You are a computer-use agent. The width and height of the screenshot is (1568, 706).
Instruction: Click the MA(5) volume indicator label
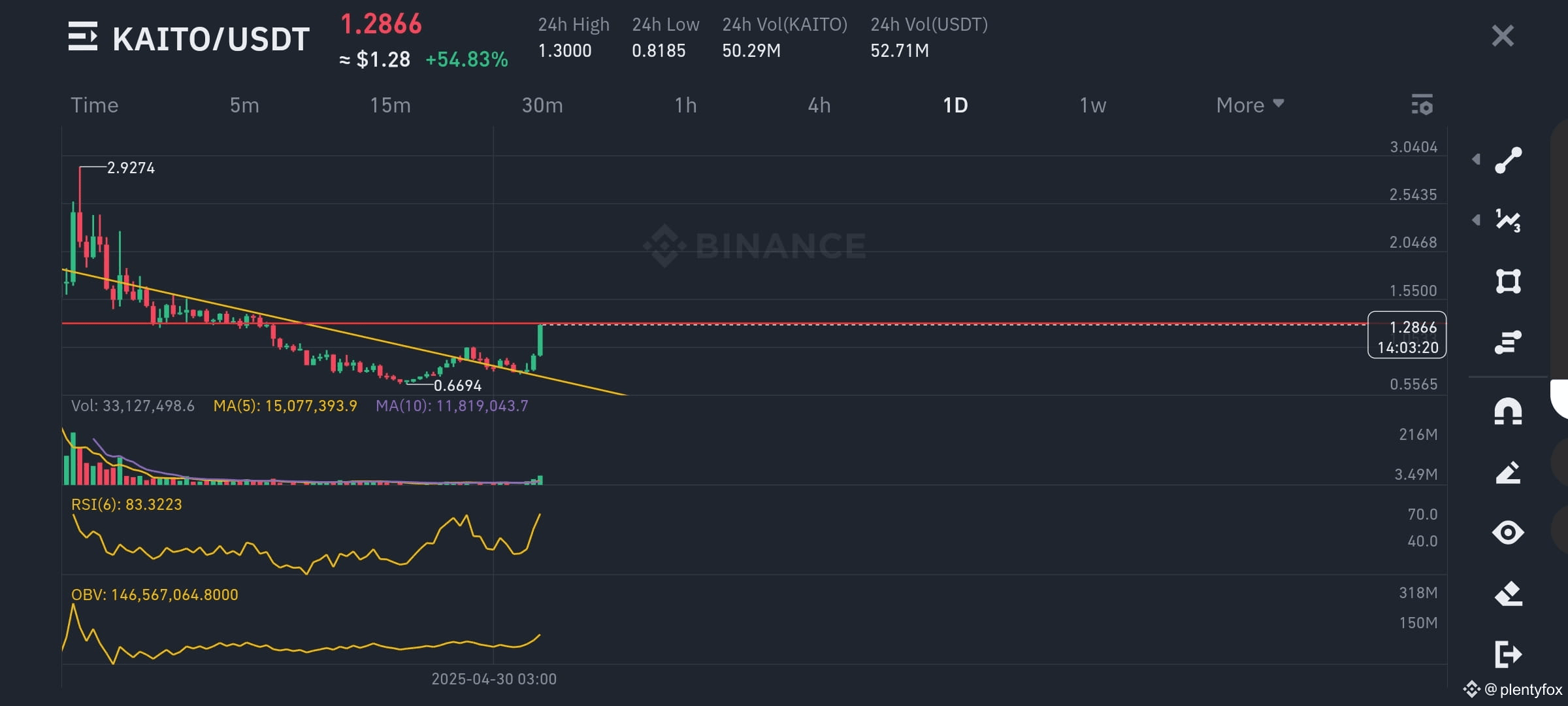(285, 406)
